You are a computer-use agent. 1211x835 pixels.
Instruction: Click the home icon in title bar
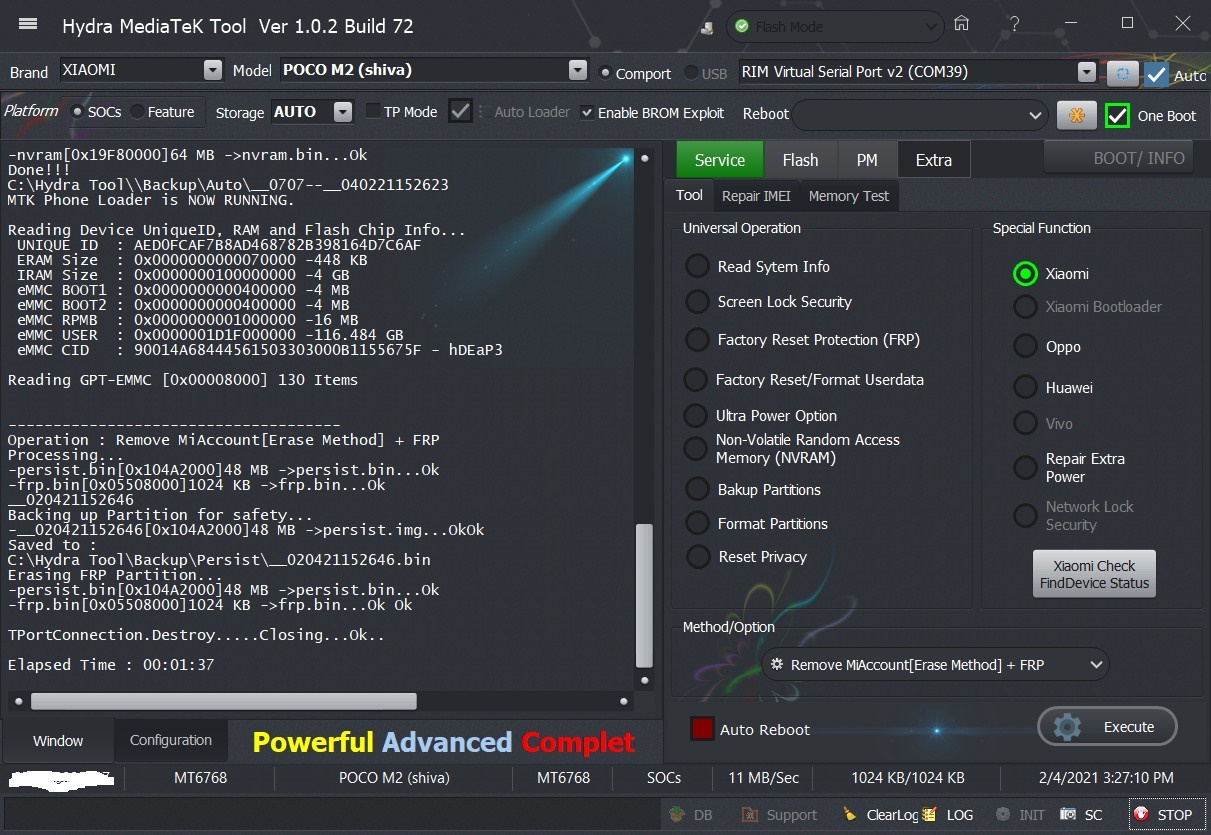pos(961,23)
